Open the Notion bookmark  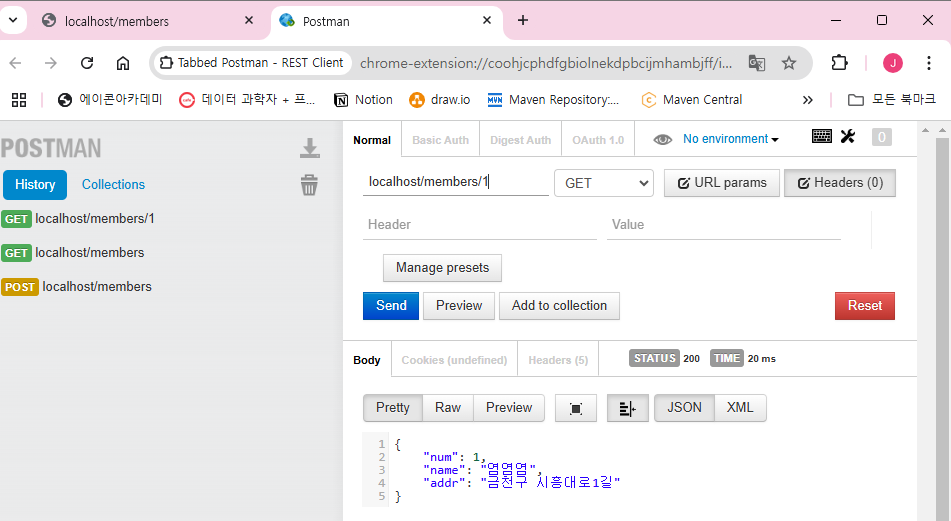tap(363, 99)
